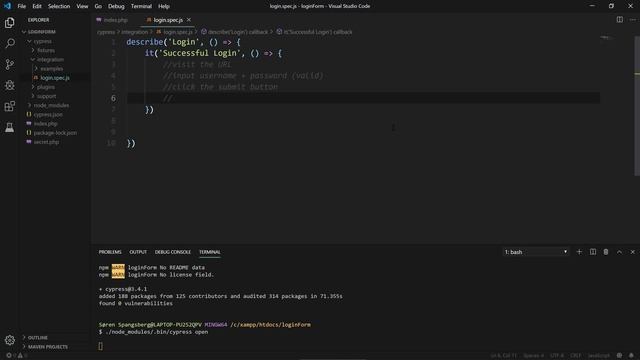Viewport: 640px width, 360px height.
Task: Open the File menu
Action: tap(22, 6)
